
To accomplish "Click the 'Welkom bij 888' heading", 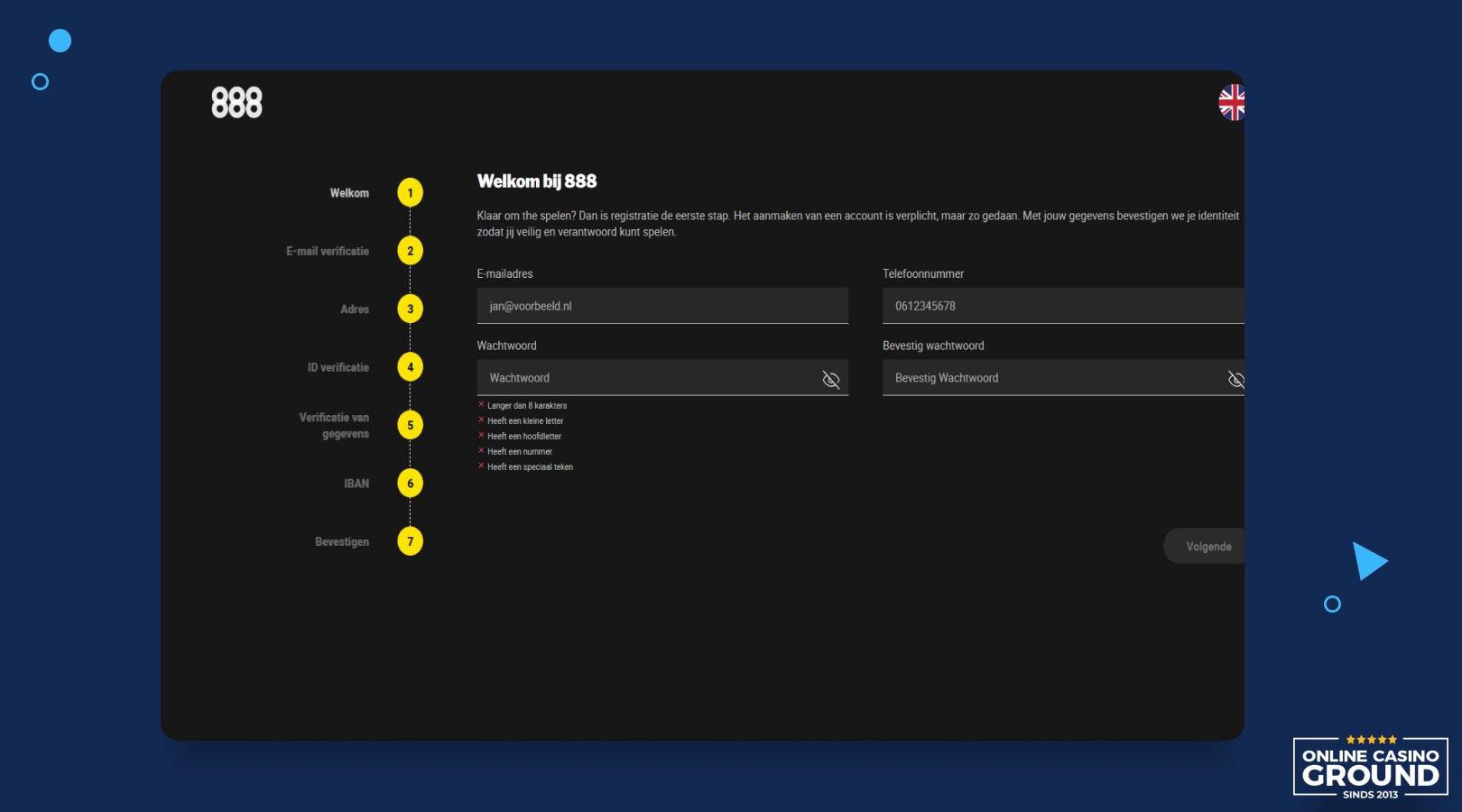I will click(537, 181).
